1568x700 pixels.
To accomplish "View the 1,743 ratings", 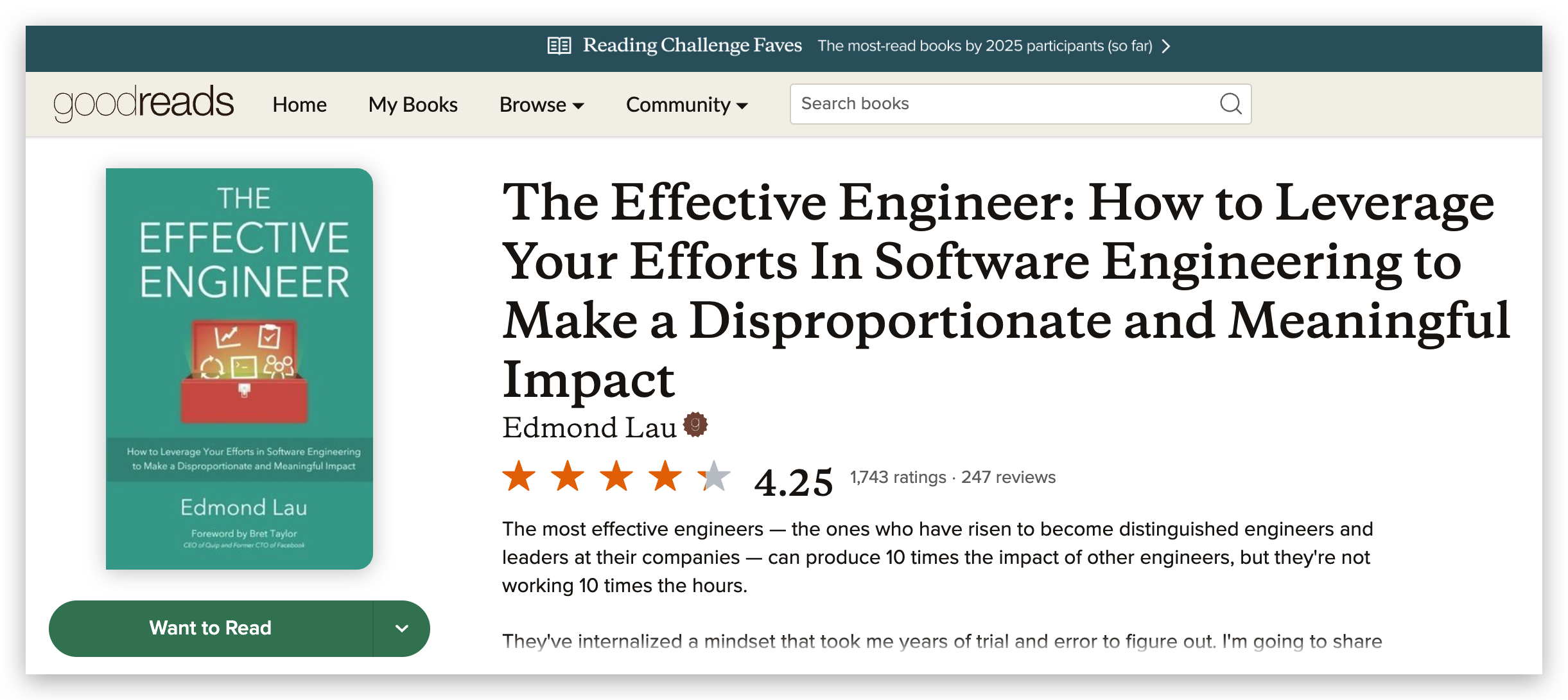I will [898, 477].
